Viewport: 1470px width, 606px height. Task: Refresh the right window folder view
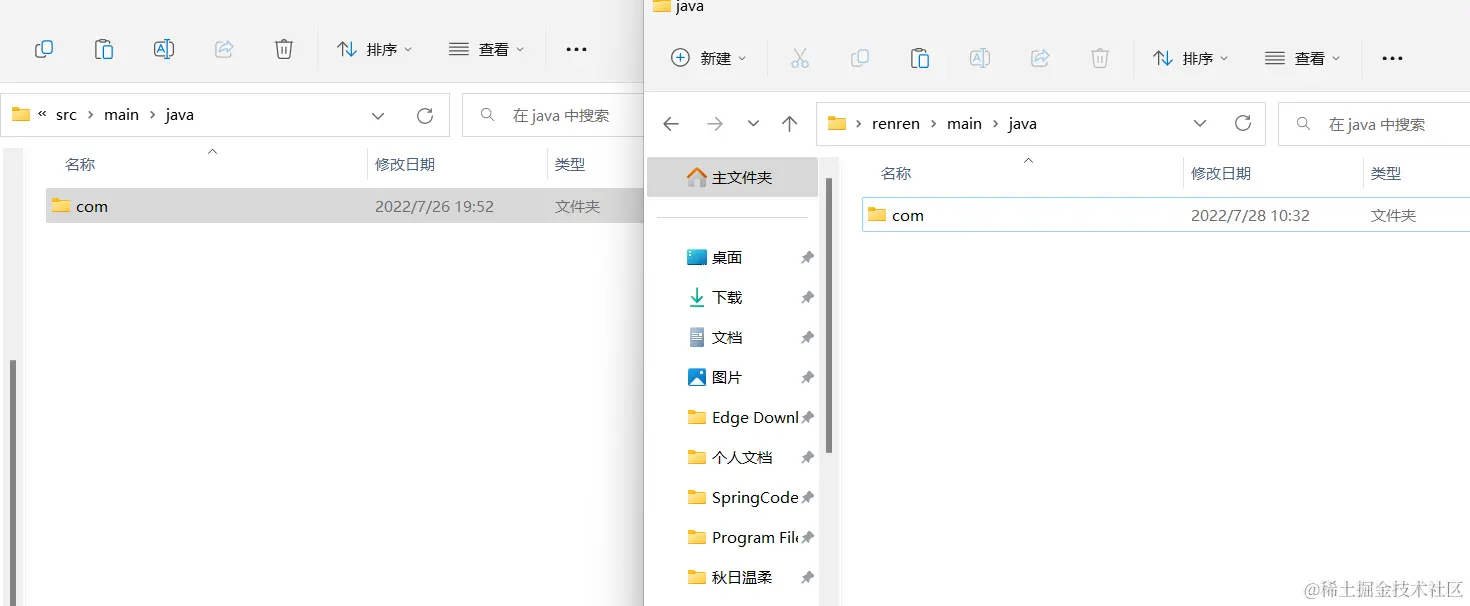(1243, 123)
